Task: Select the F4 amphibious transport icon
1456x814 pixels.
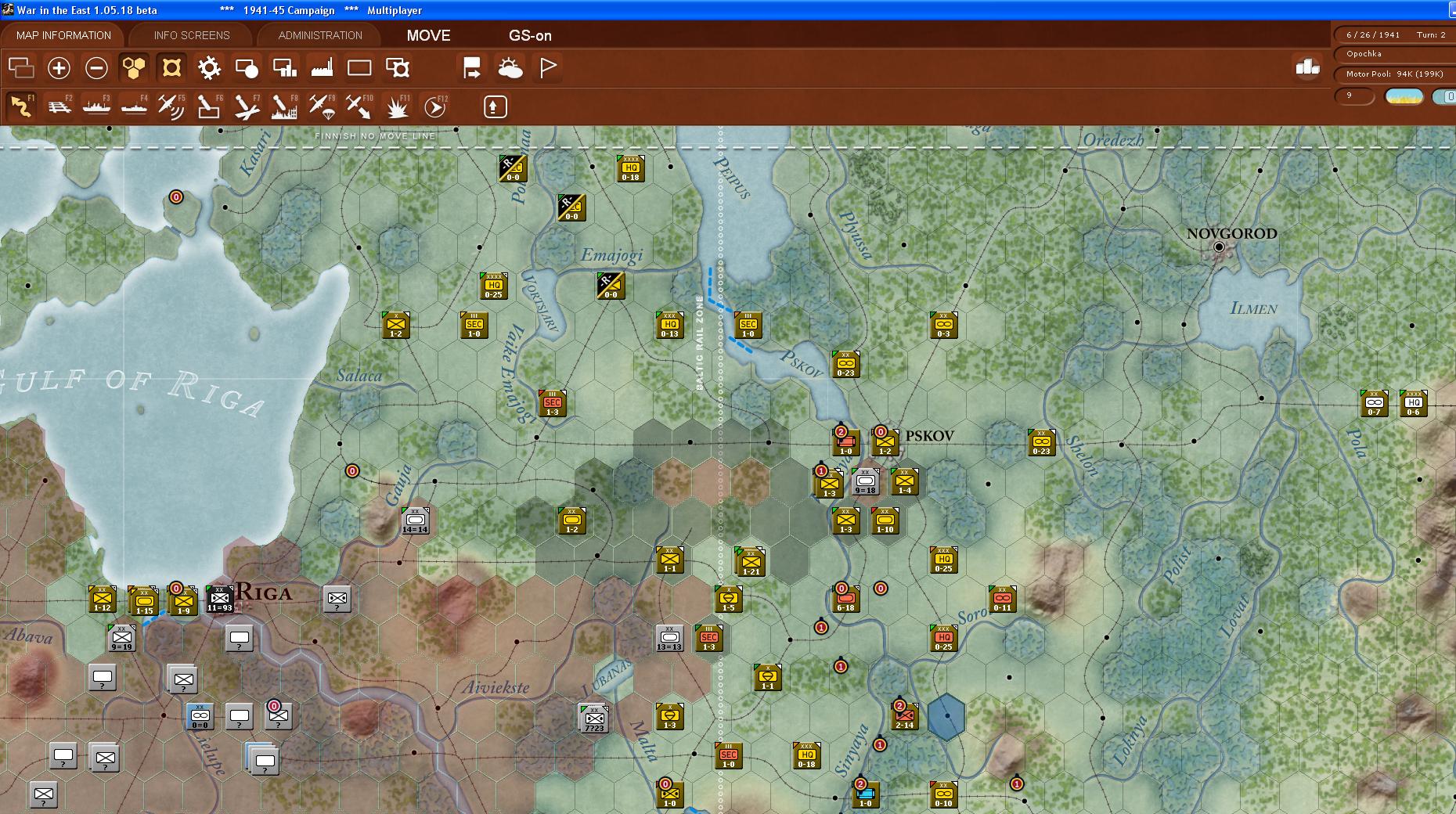Action: point(134,106)
